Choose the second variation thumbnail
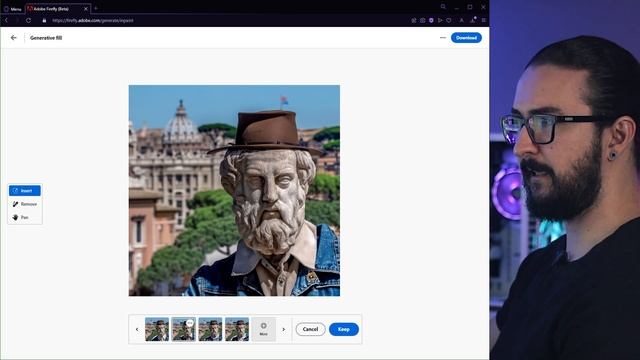The height and width of the screenshot is (360, 640). (x=183, y=329)
